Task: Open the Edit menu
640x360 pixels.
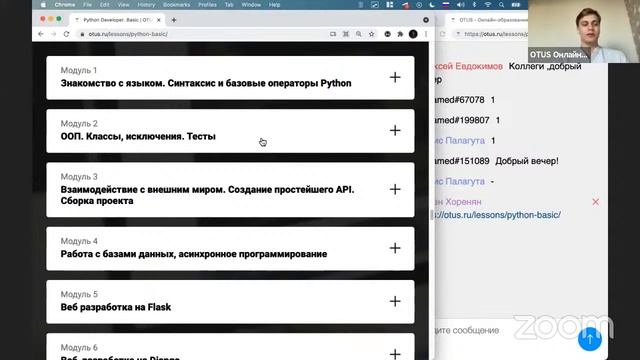Action: pyautogui.click(x=104, y=5)
